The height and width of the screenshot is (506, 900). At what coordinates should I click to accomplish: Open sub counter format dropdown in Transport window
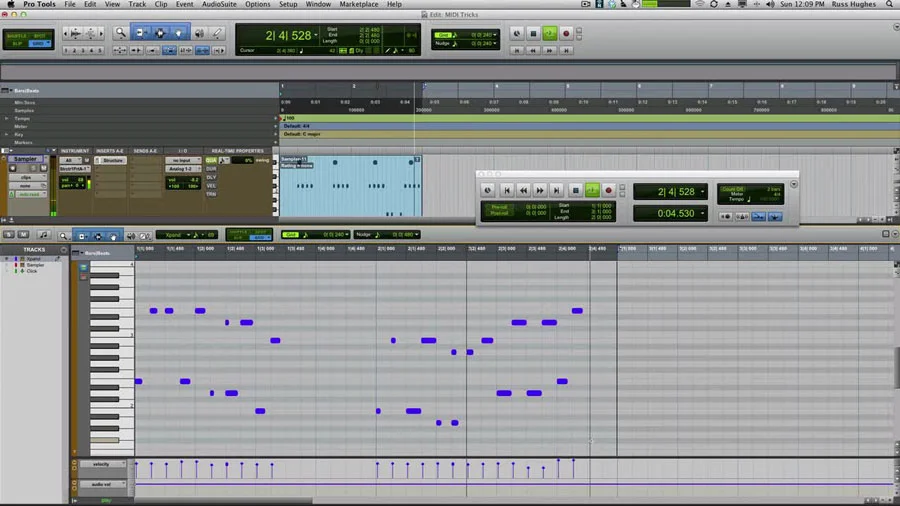703,213
